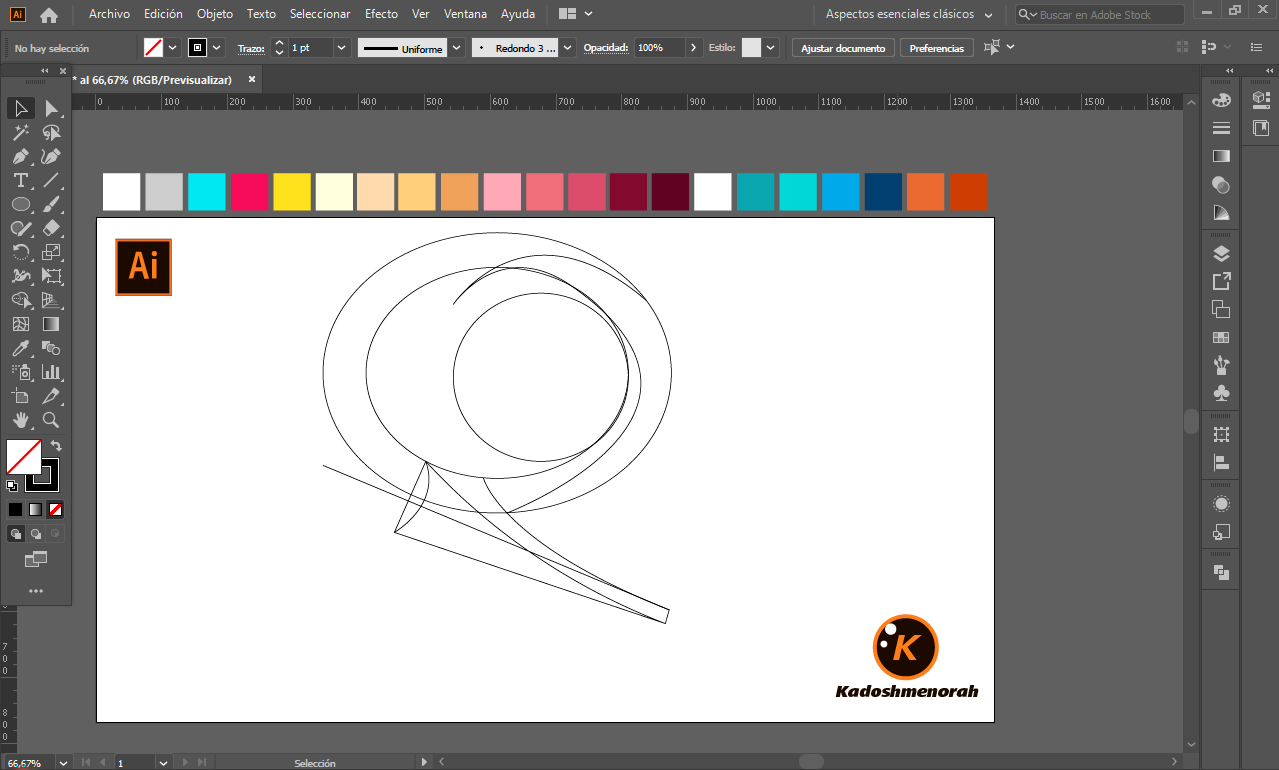Choose the Scale tool
The width and height of the screenshot is (1279, 770).
pyautogui.click(x=51, y=252)
